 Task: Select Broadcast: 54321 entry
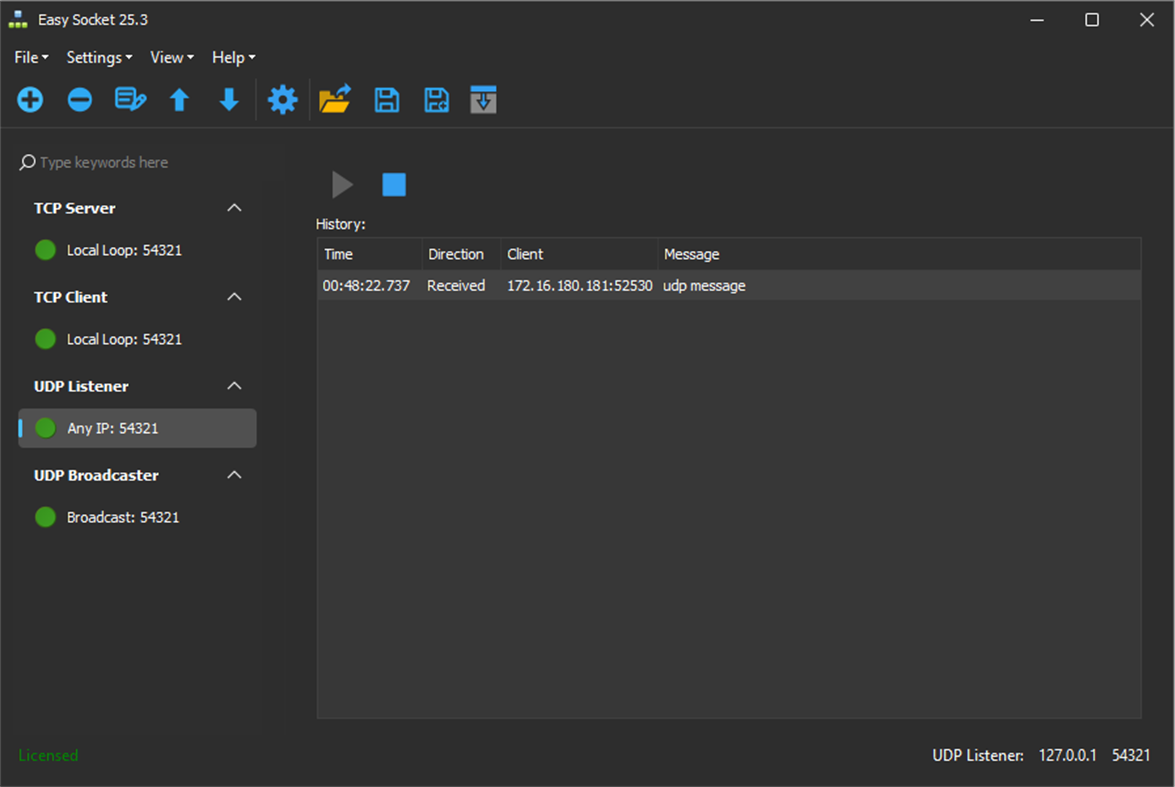click(137, 517)
